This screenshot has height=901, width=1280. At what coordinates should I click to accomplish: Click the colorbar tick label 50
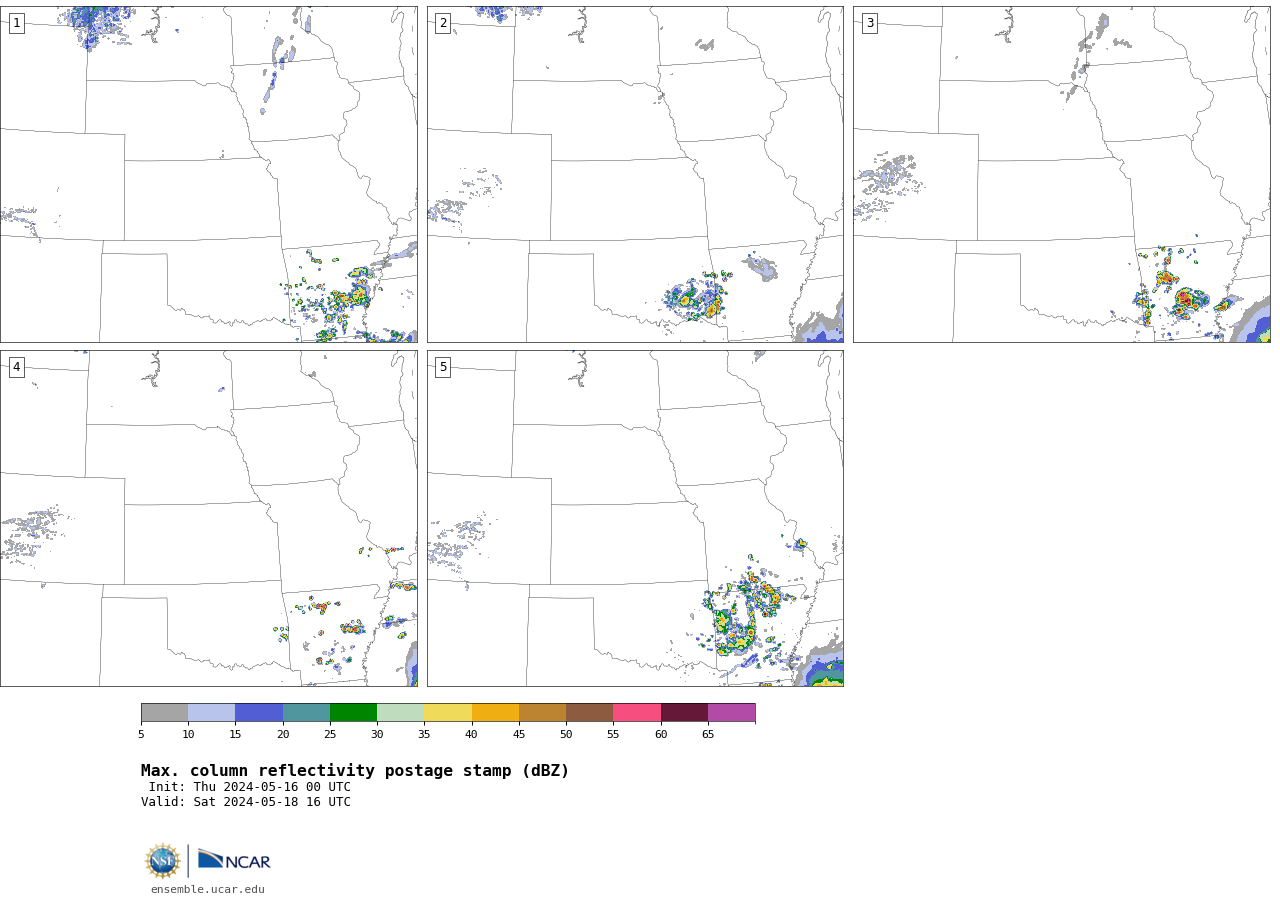coord(566,735)
